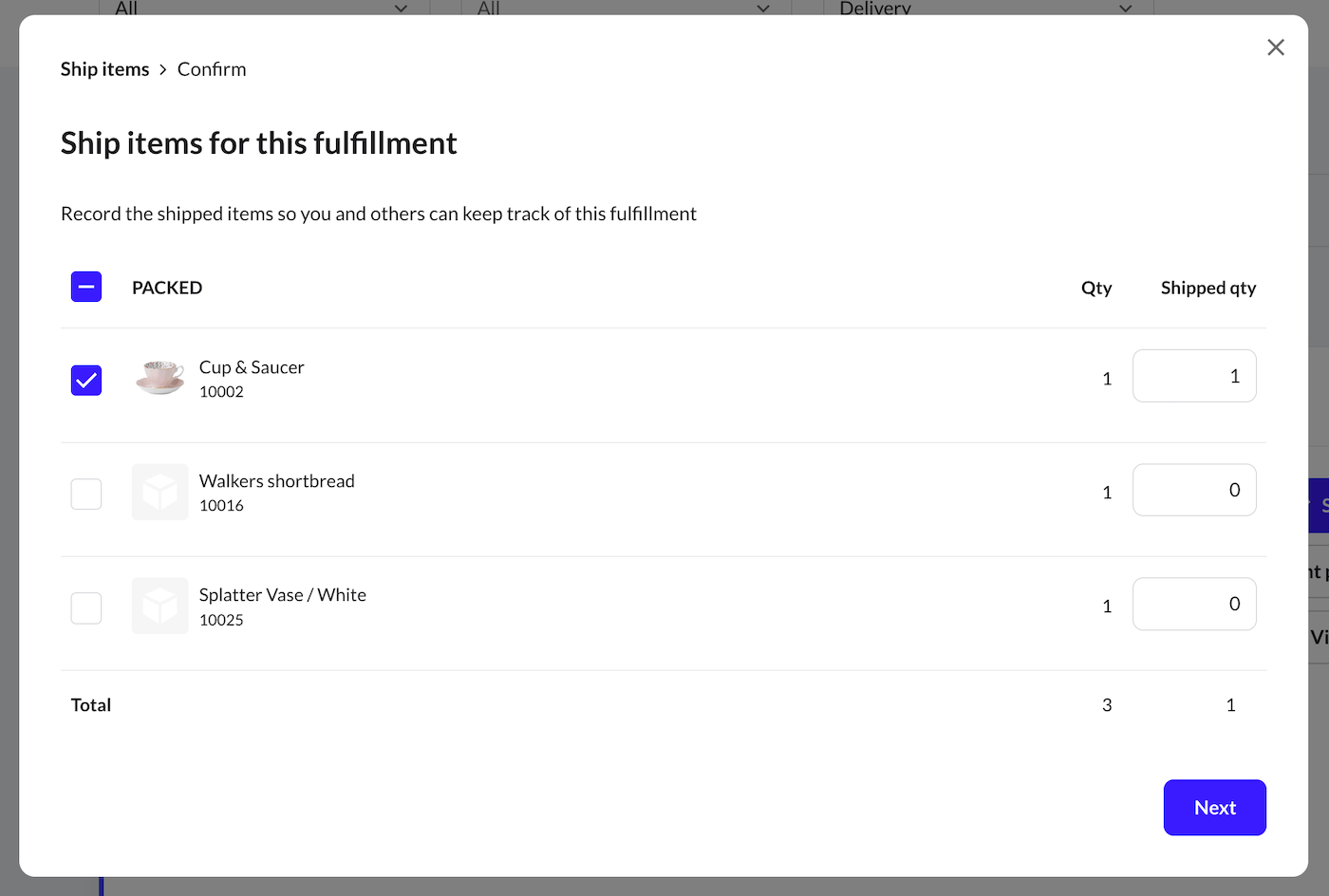This screenshot has height=896, width=1329.
Task: Go to the Confirm breadcrumb step
Action: pos(212,69)
